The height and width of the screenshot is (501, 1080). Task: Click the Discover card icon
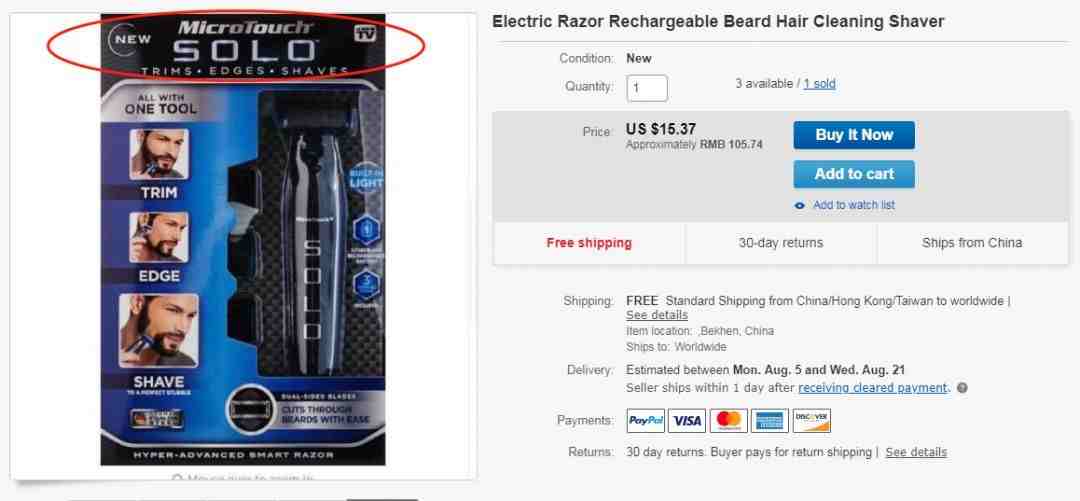811,420
